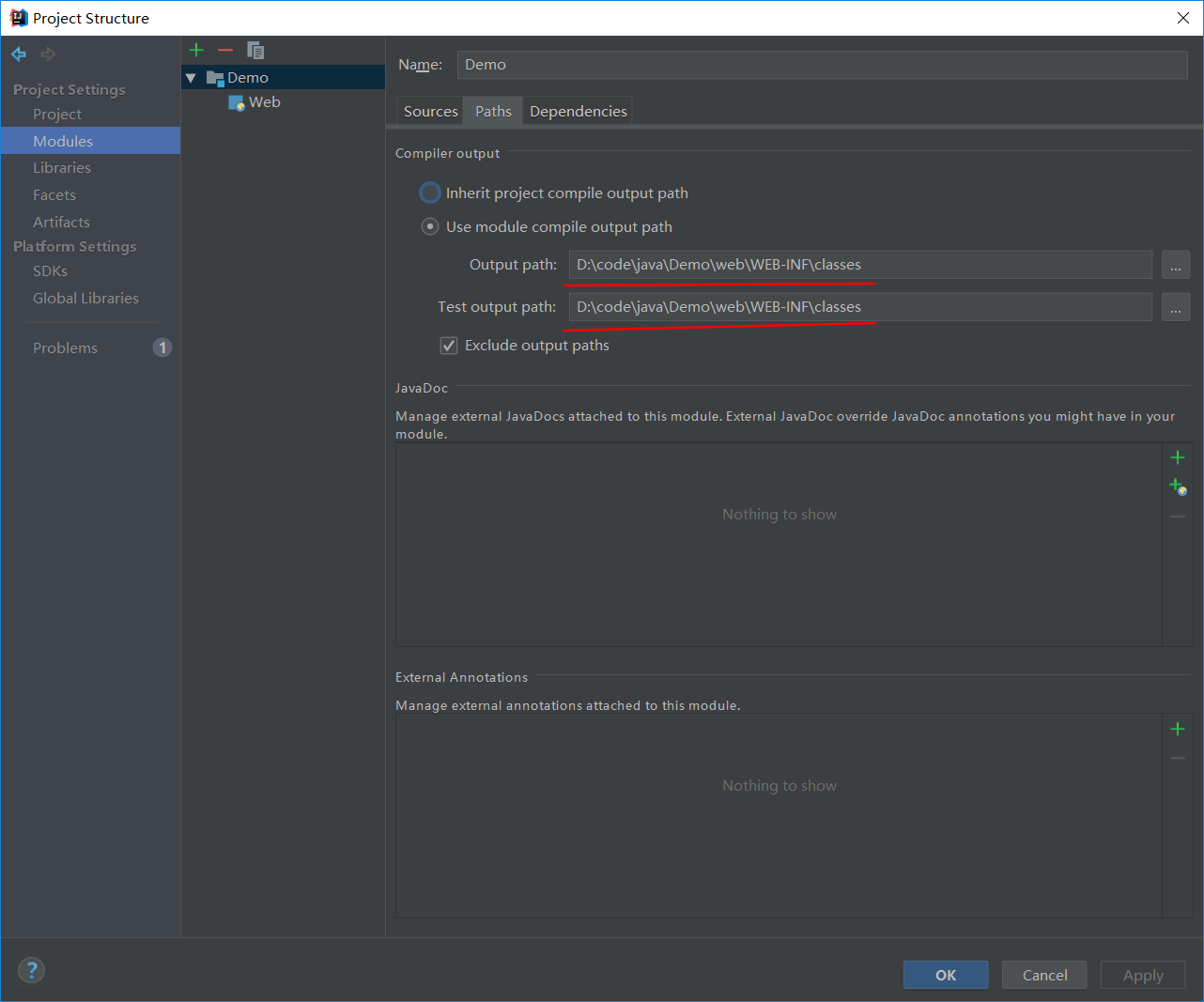The image size is (1204, 1002).
Task: Click the Test output path text field
Action: click(860, 307)
